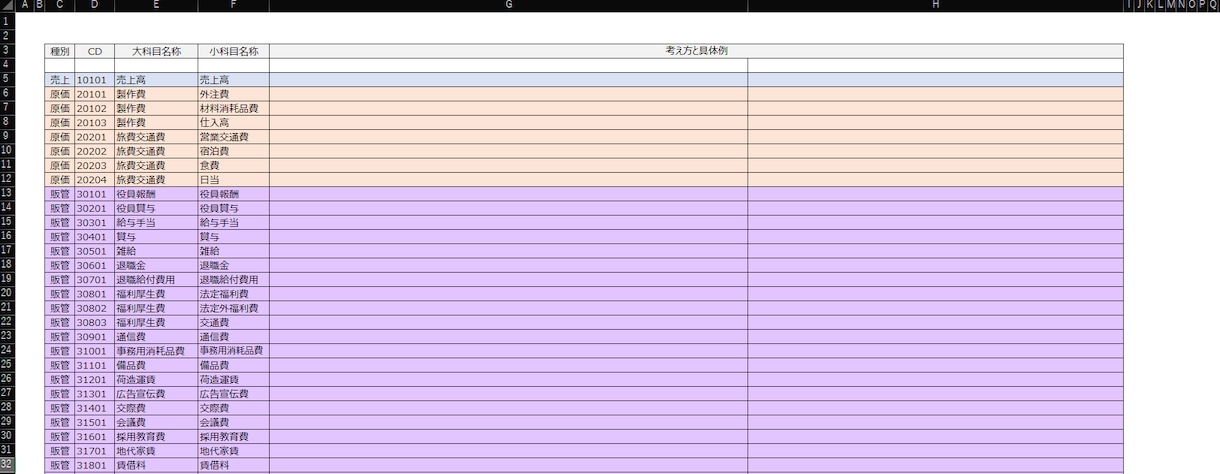Click the 外注費 sub-account cell

coord(233,93)
